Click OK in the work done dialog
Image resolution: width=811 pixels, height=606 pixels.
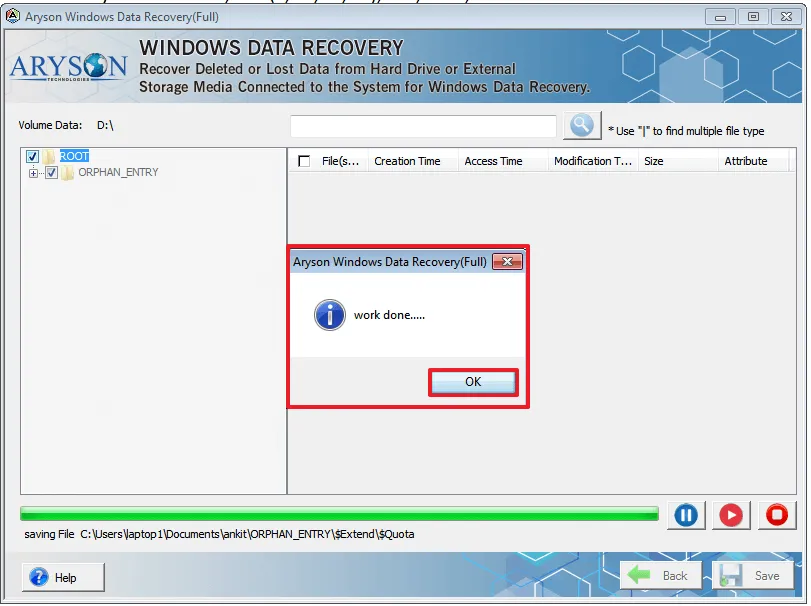(x=473, y=382)
